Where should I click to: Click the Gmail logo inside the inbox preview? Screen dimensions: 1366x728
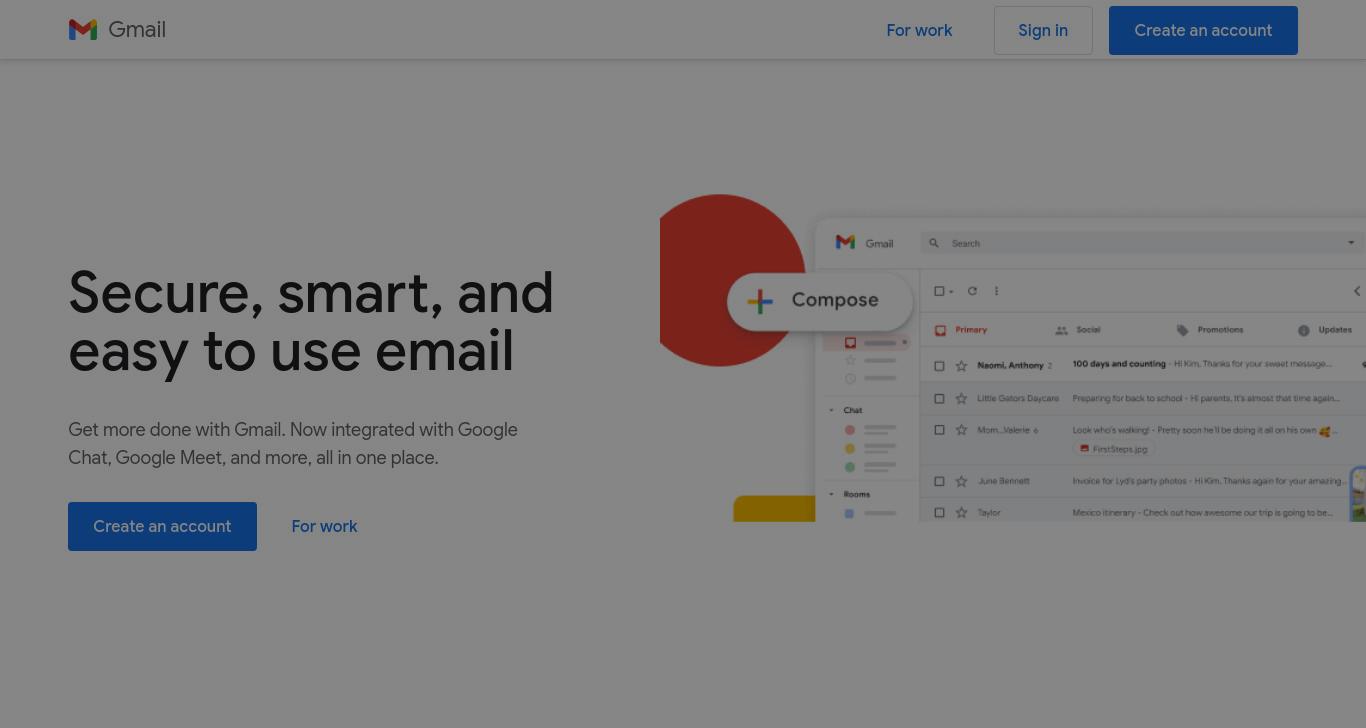[865, 243]
